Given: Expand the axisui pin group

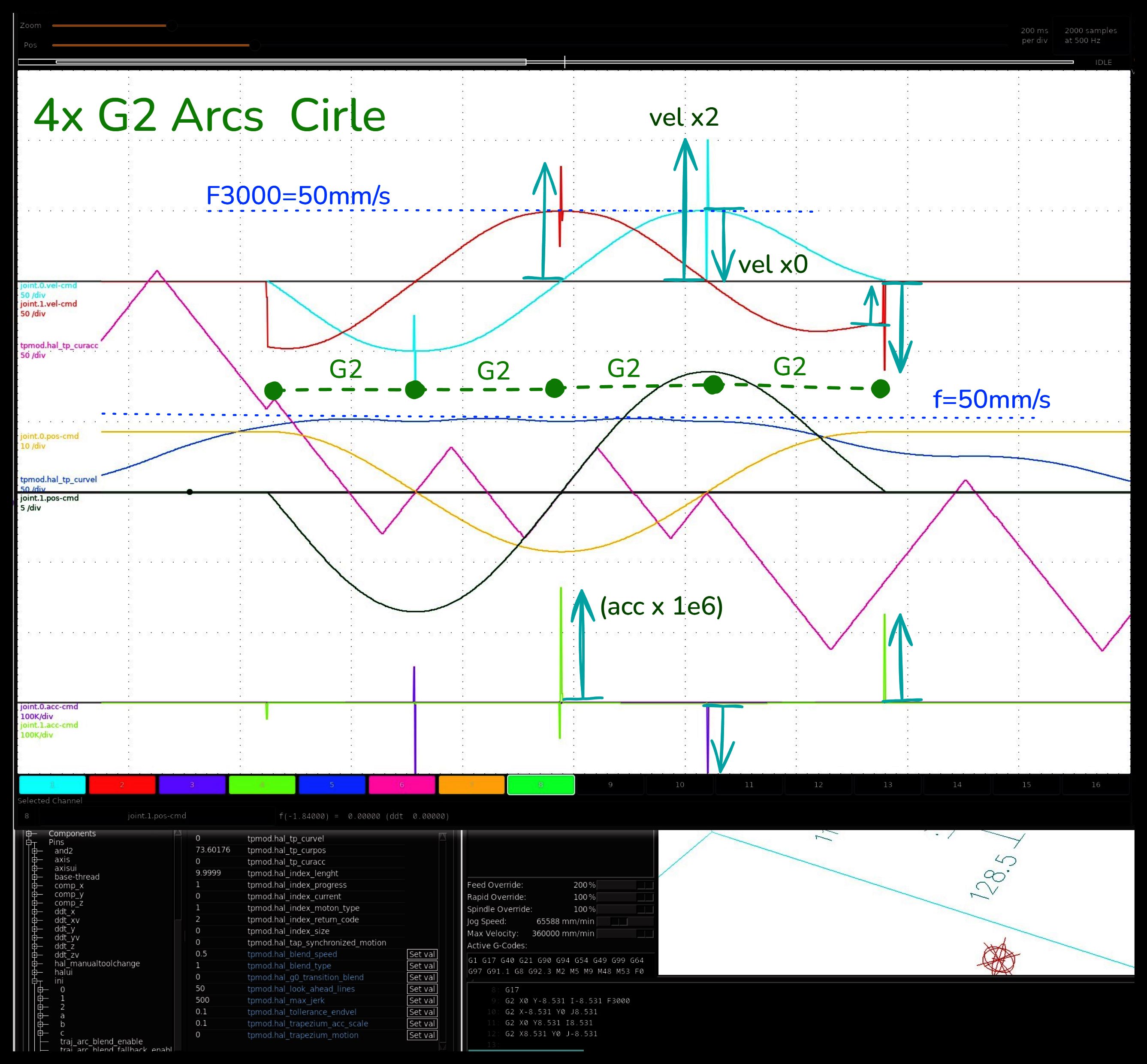Looking at the screenshot, I should (x=35, y=868).
